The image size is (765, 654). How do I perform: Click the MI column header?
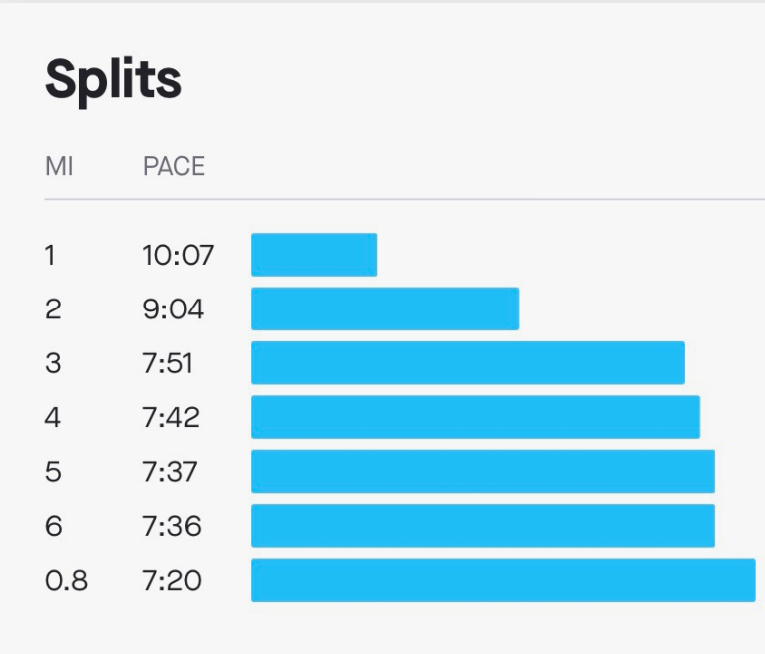point(60,166)
